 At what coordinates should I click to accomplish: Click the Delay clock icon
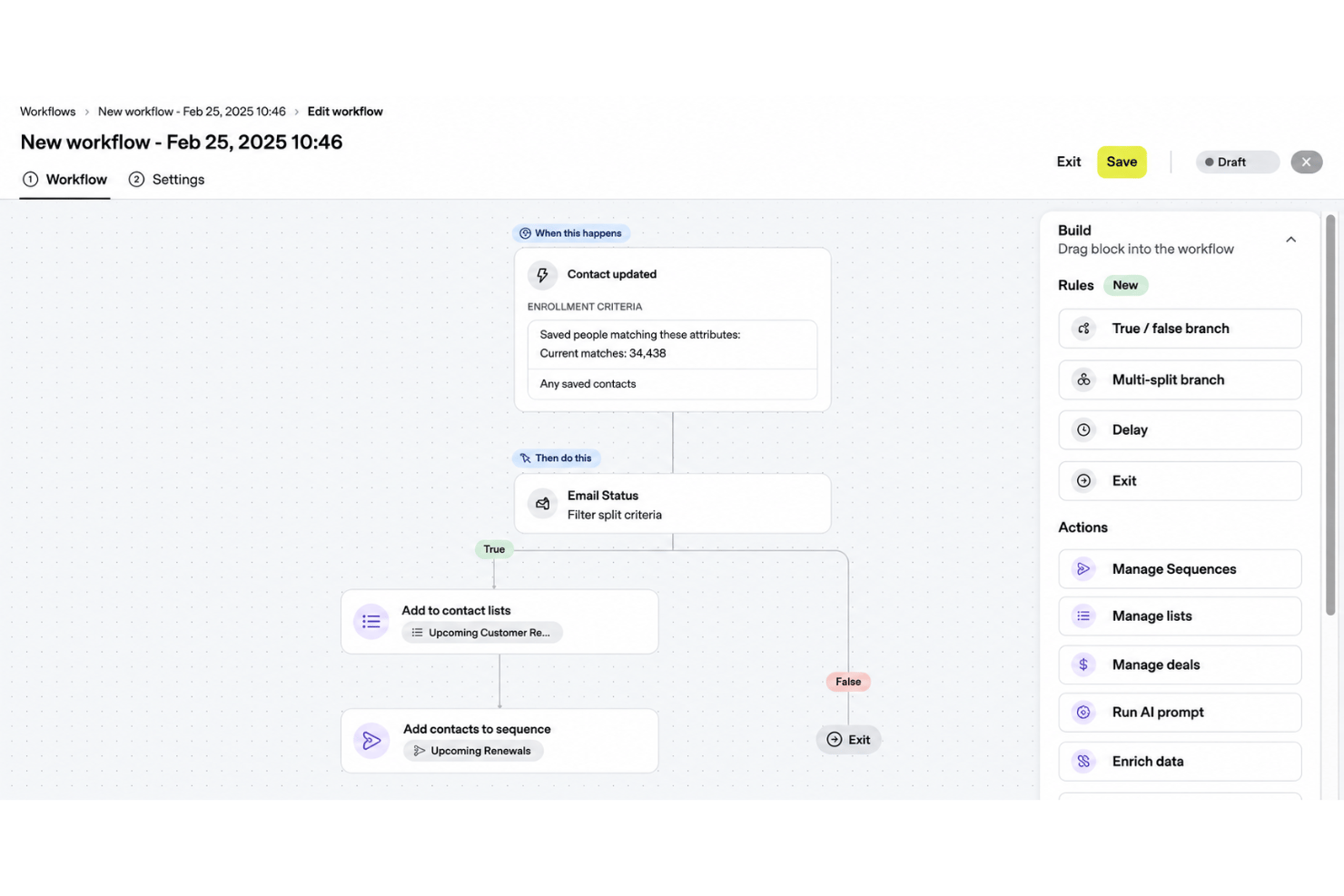(x=1083, y=430)
